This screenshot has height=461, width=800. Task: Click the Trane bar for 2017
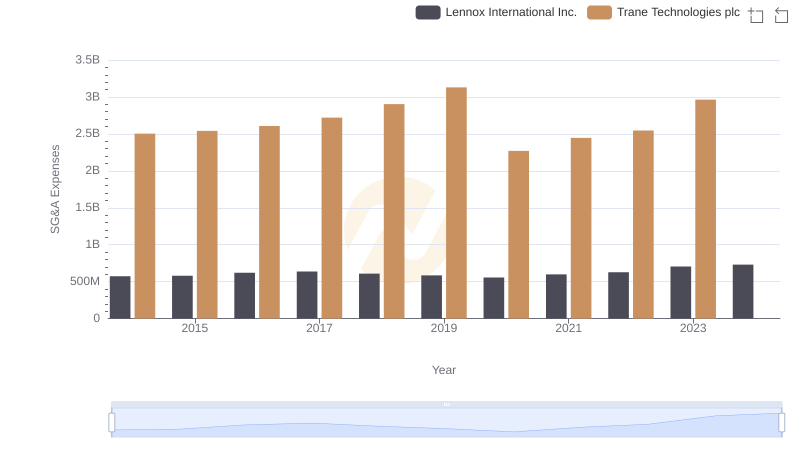(x=332, y=218)
